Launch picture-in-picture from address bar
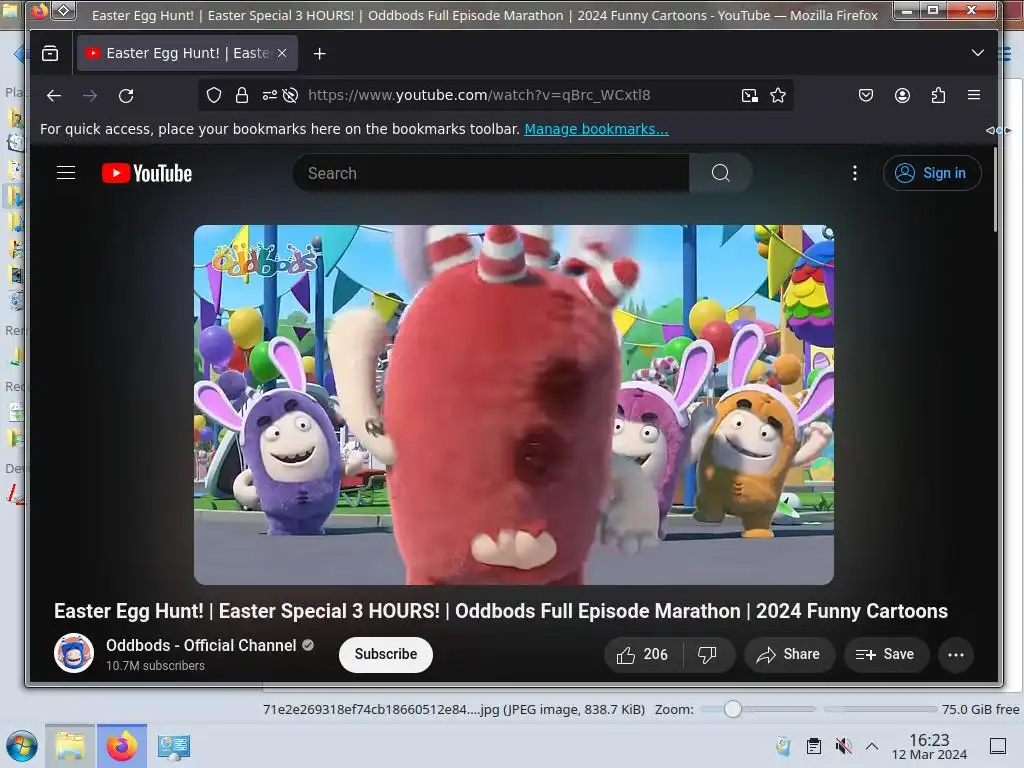The width and height of the screenshot is (1024, 768). (x=750, y=96)
